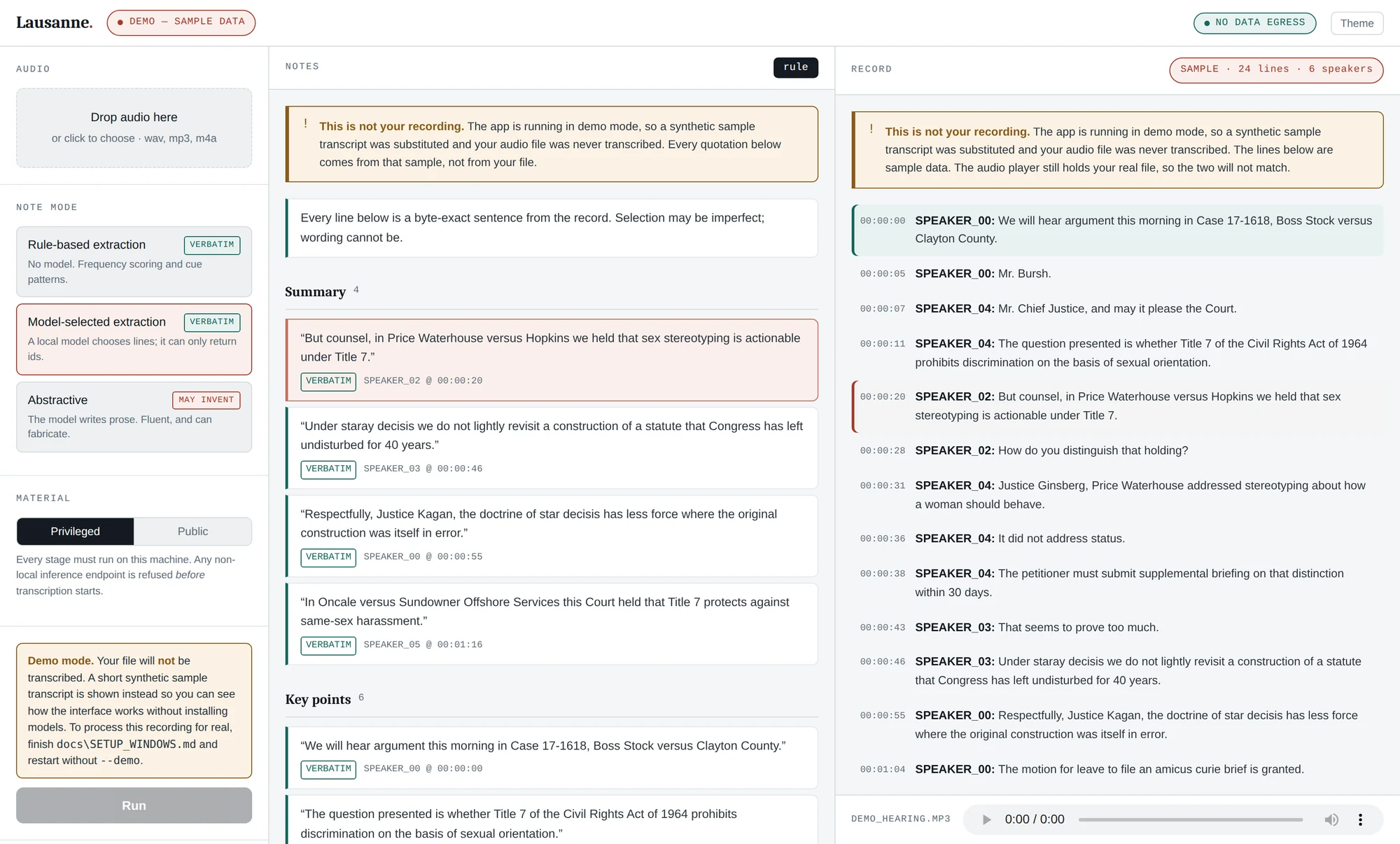Open the audio player three-dot menu
This screenshot has width=1400, height=844.
(x=1360, y=819)
